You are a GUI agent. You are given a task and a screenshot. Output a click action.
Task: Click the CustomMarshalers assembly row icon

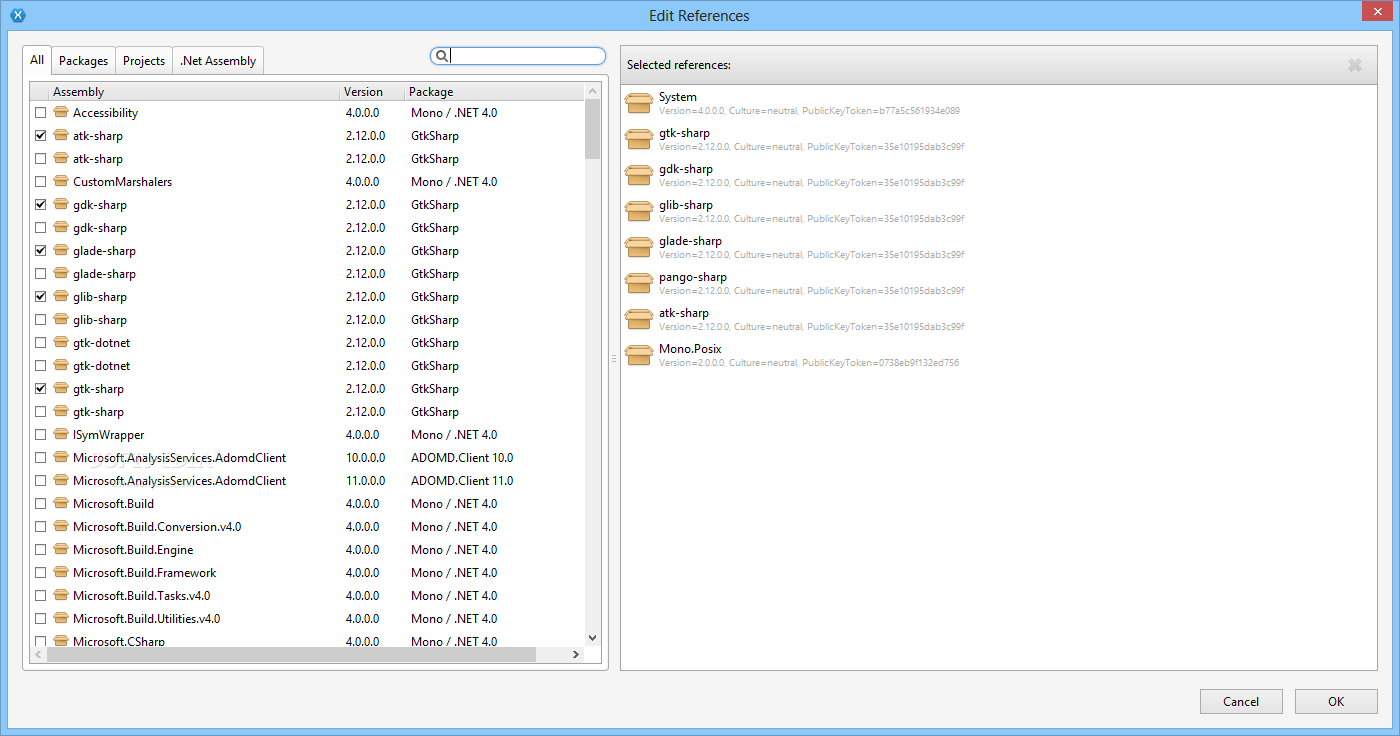(60, 182)
